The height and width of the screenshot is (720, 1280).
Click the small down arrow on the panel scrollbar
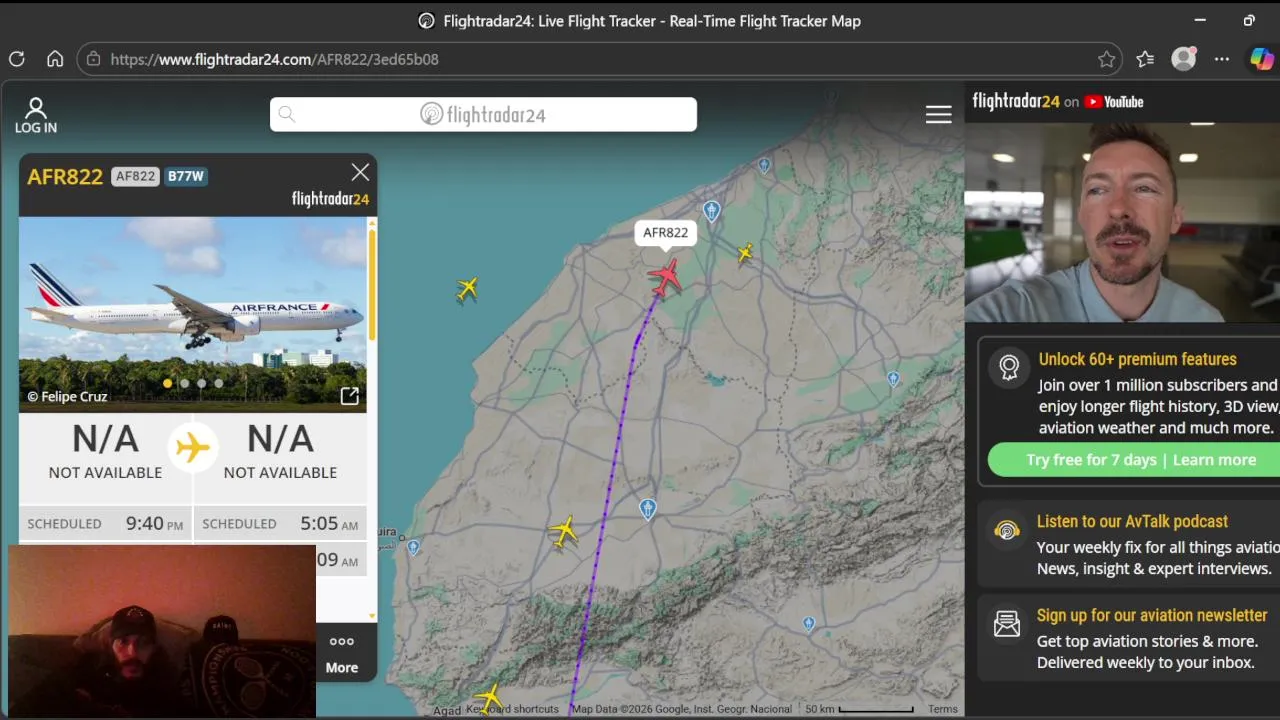click(x=373, y=616)
